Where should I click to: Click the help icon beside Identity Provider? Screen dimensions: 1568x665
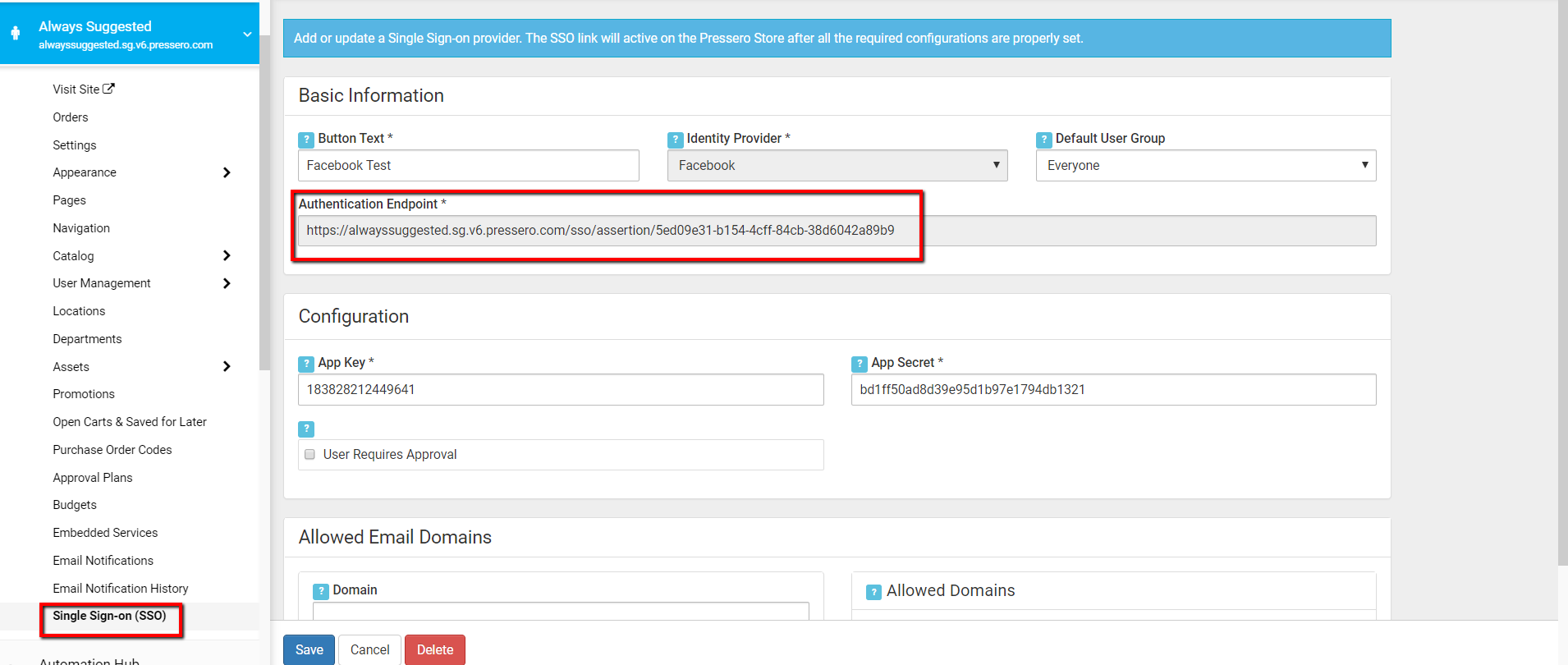pos(676,140)
